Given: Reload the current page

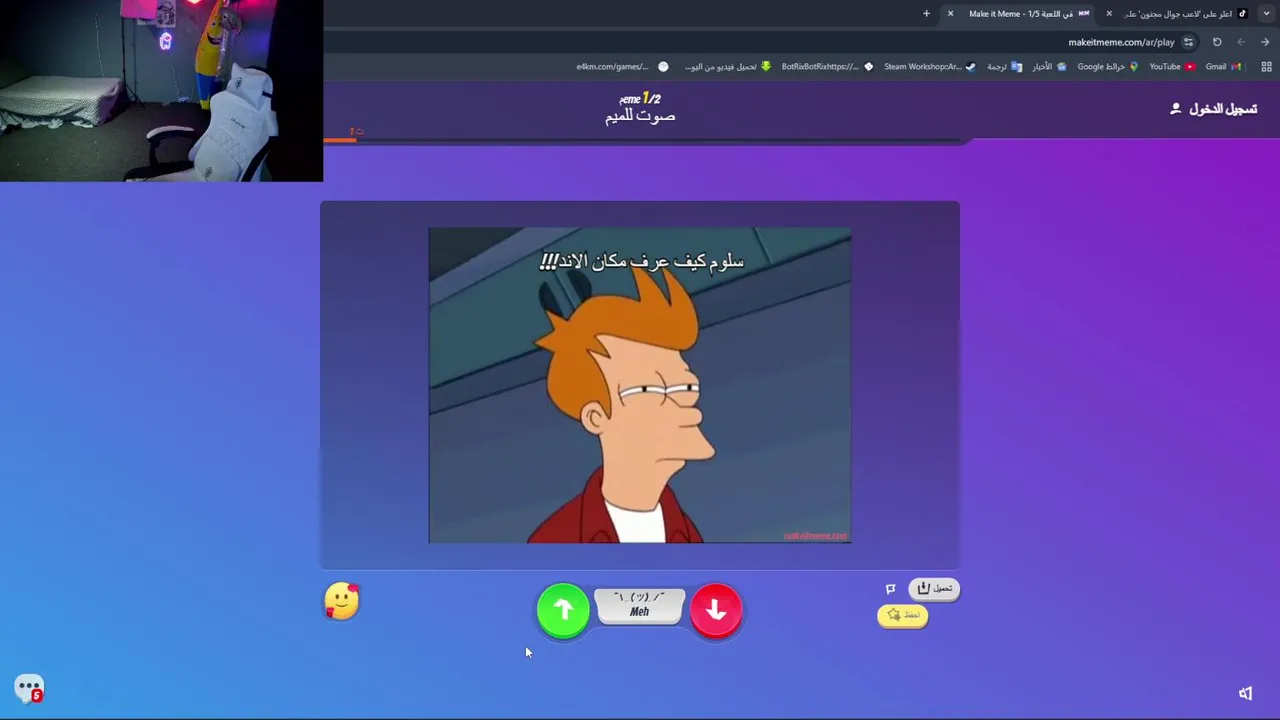Looking at the screenshot, I should pyautogui.click(x=1217, y=42).
